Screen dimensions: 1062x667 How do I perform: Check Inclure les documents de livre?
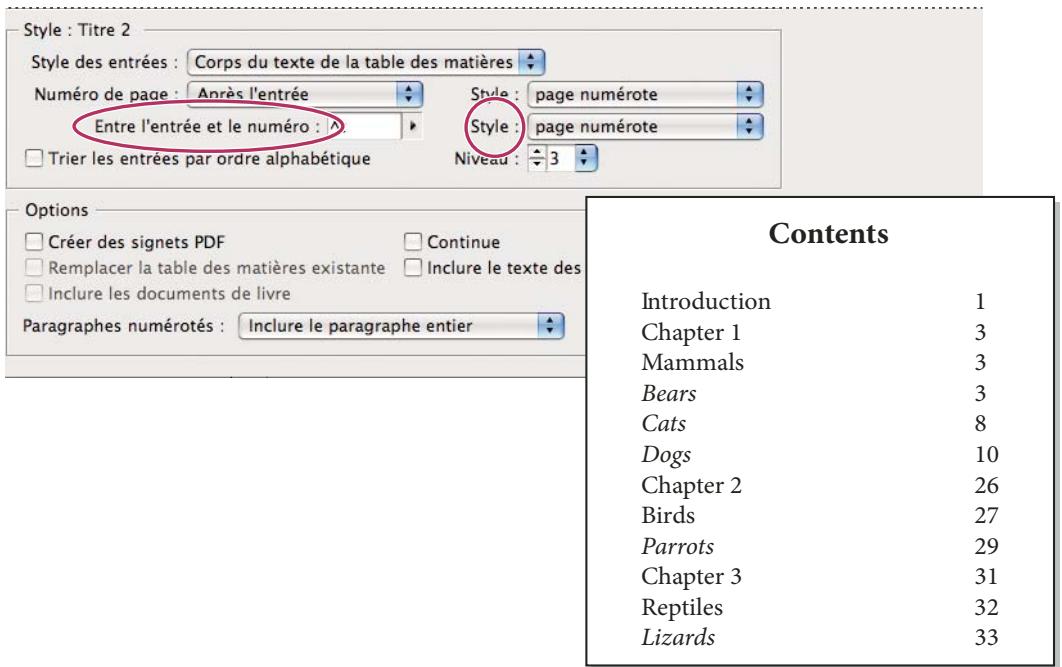34,293
